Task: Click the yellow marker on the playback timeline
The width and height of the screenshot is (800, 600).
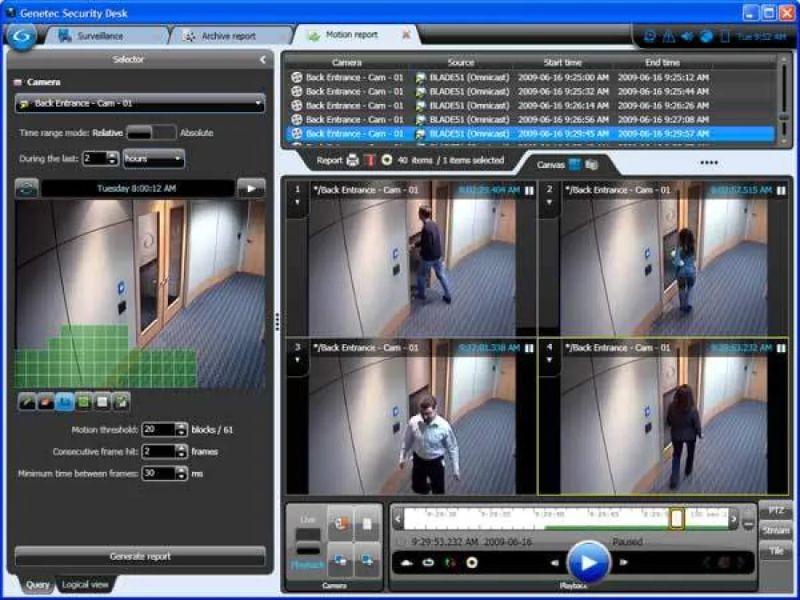Action: coord(675,519)
